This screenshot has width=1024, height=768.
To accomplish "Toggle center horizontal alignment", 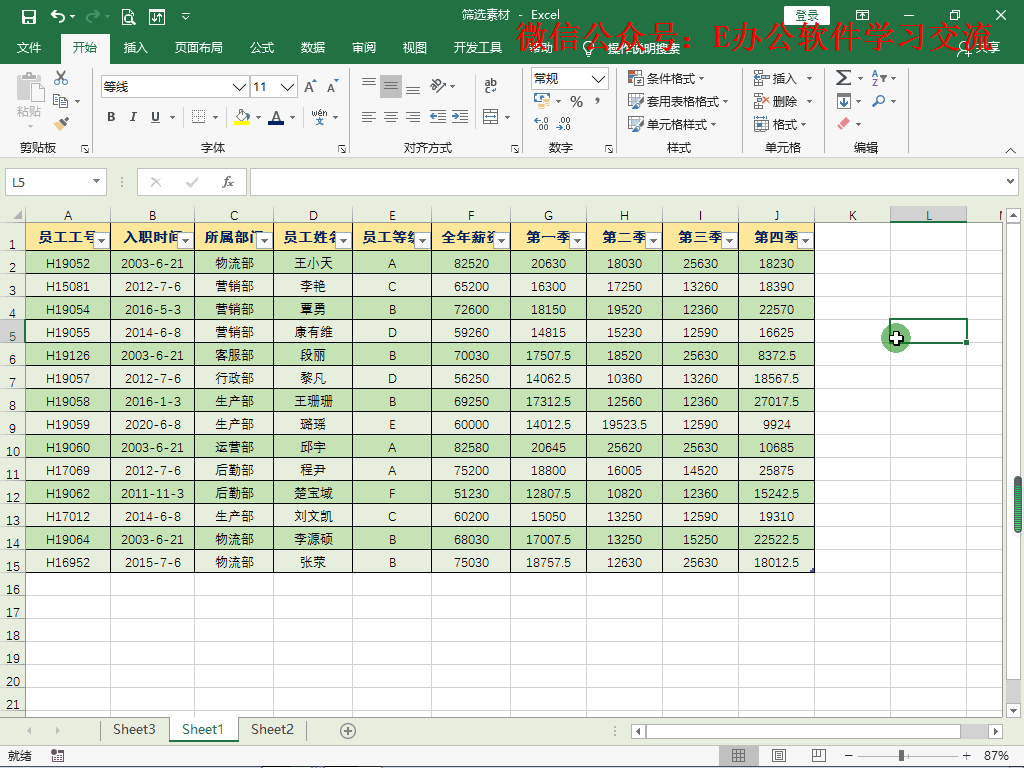I will [391, 117].
